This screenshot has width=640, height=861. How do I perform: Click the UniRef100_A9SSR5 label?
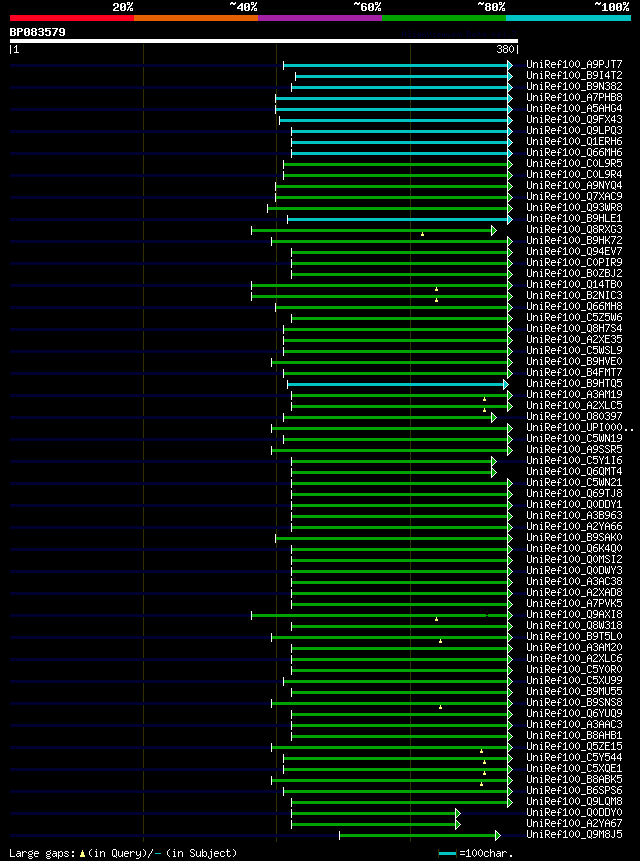[574, 449]
